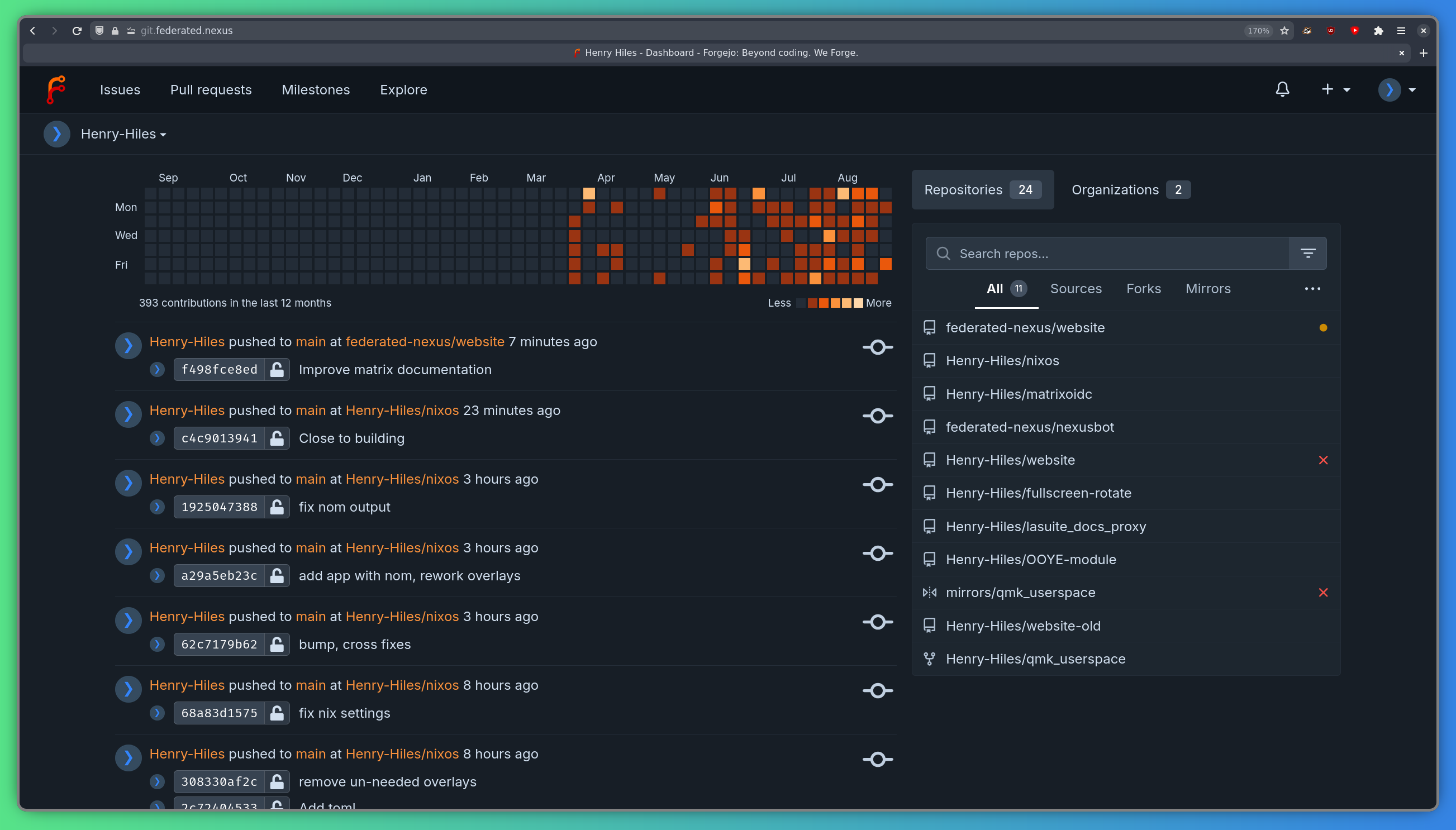Click the commit status icon on the first activity

pyautogui.click(x=877, y=347)
